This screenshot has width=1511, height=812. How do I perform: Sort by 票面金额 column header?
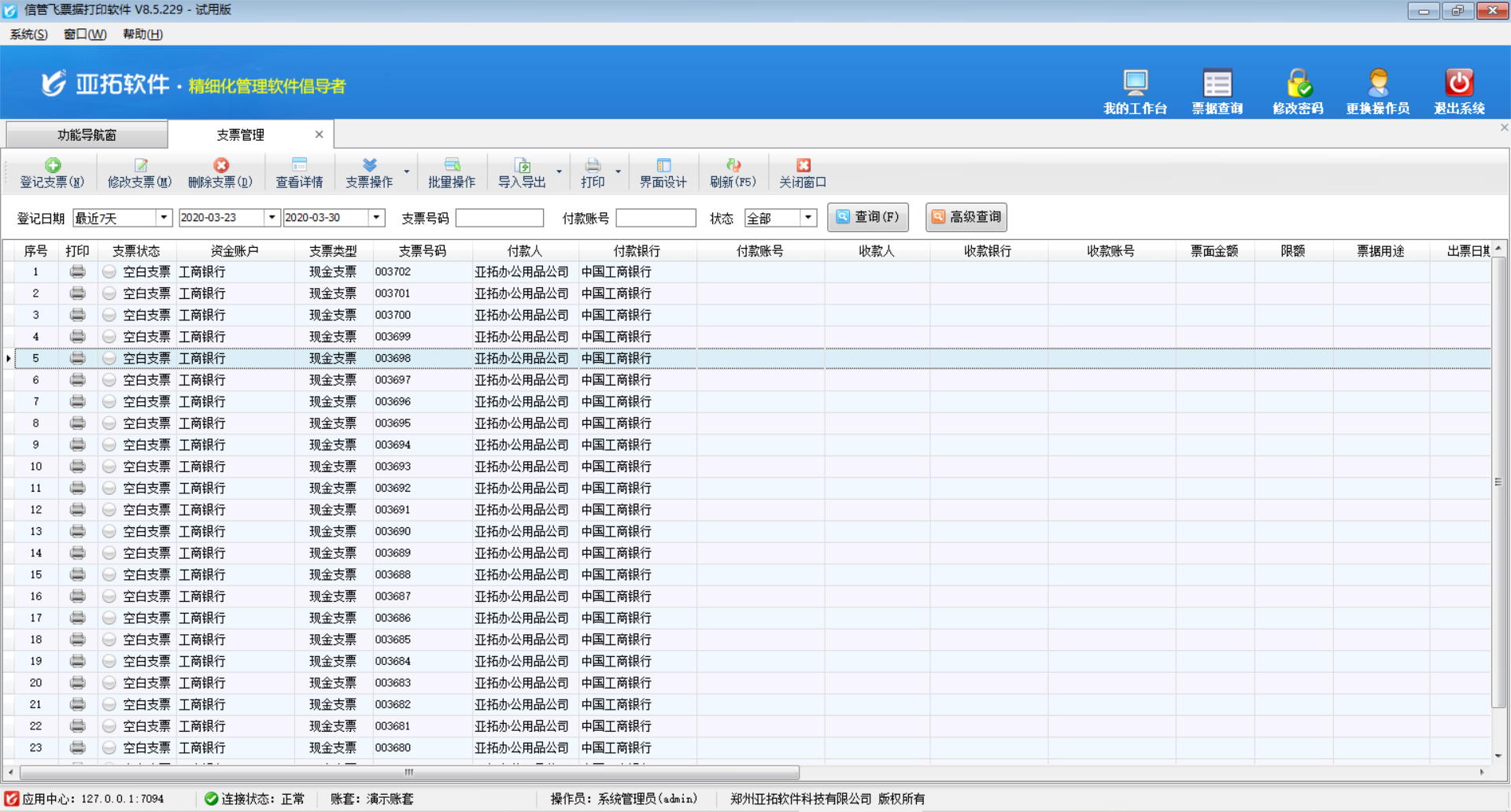1214,251
